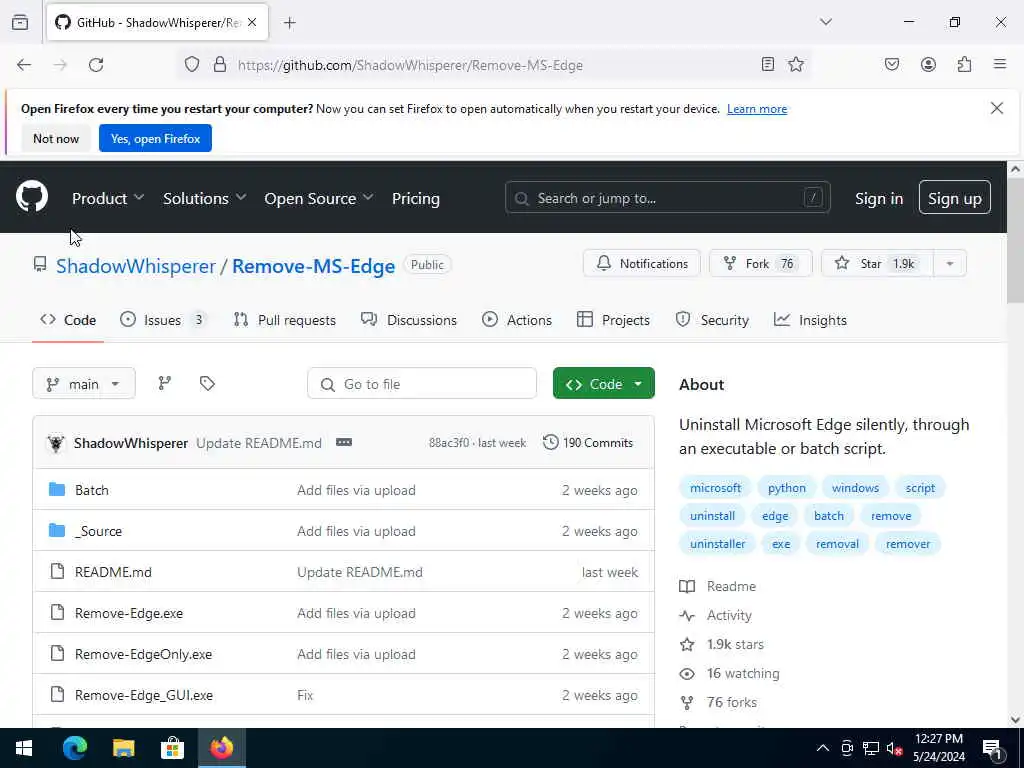Focus the Search or jump to field
Viewport: 1024px width, 768px height.
click(x=667, y=198)
